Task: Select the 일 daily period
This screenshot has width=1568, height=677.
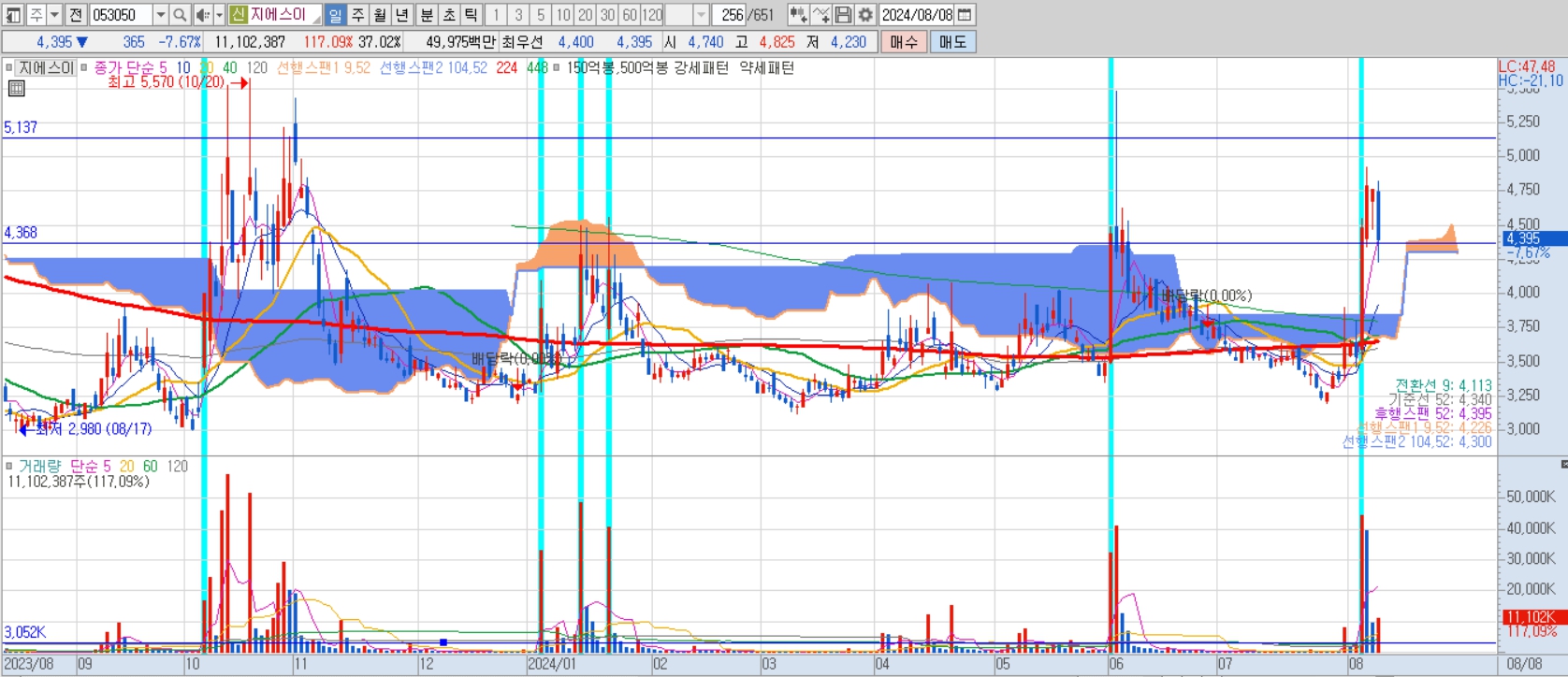Action: (x=335, y=15)
